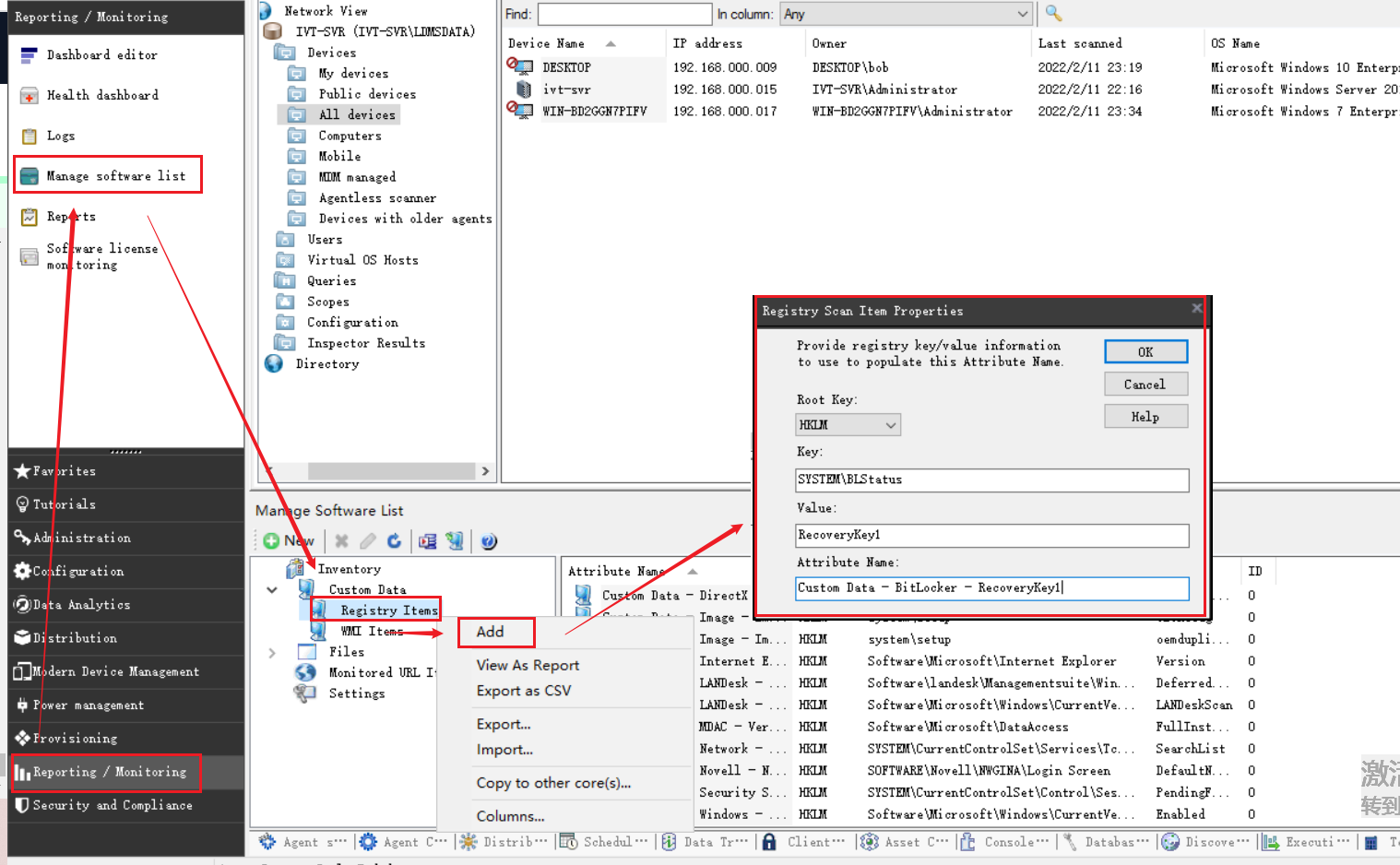This screenshot has height=865, width=1400.
Task: Select Export as CSV menu entry
Action: 523,691
